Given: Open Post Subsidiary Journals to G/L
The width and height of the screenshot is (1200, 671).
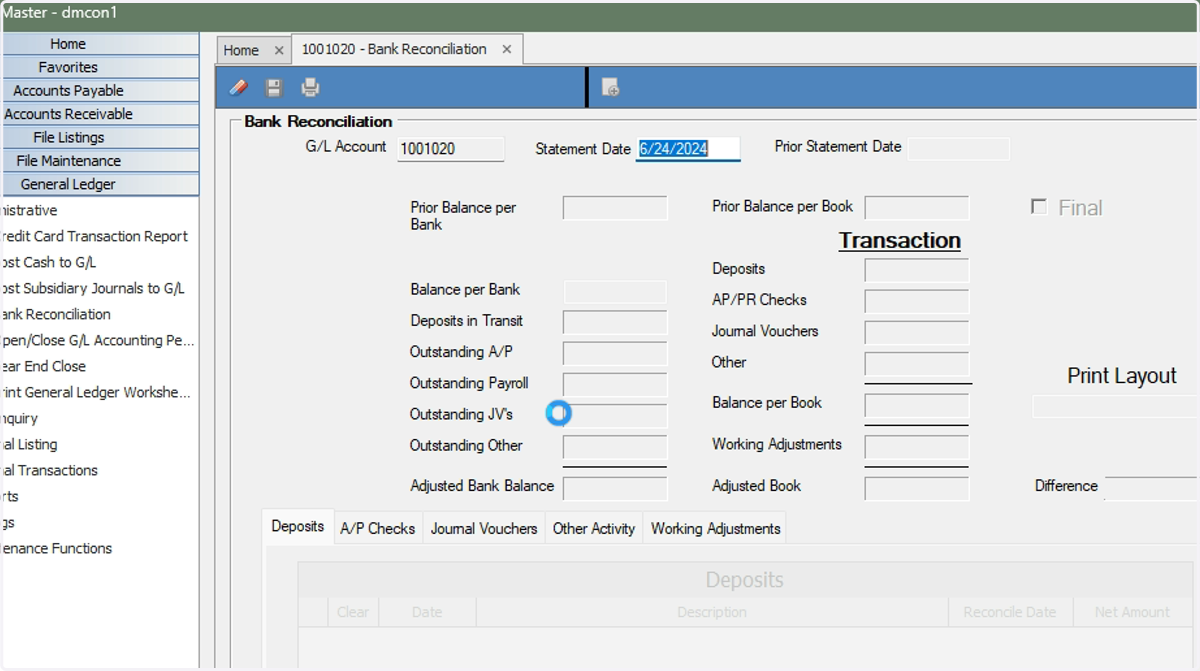Looking at the screenshot, I should click(x=93, y=288).
